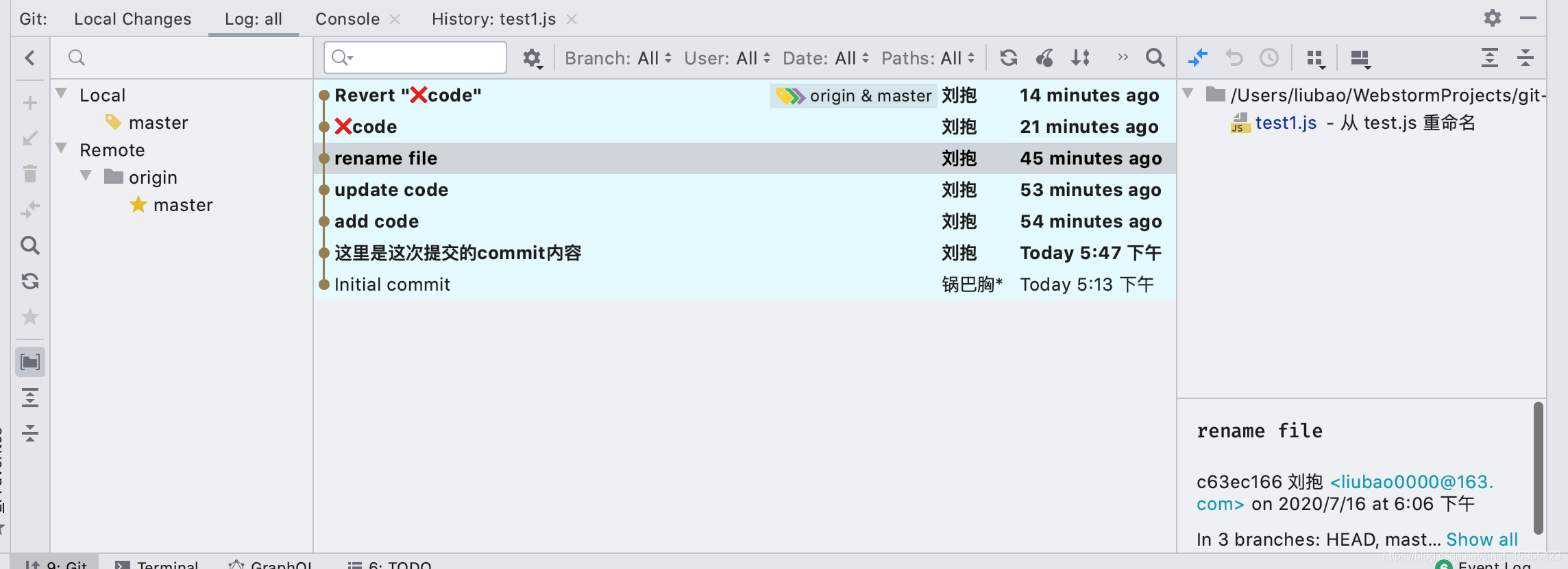Open the log view options gear
Image resolution: width=1568 pixels, height=569 pixels.
point(532,58)
